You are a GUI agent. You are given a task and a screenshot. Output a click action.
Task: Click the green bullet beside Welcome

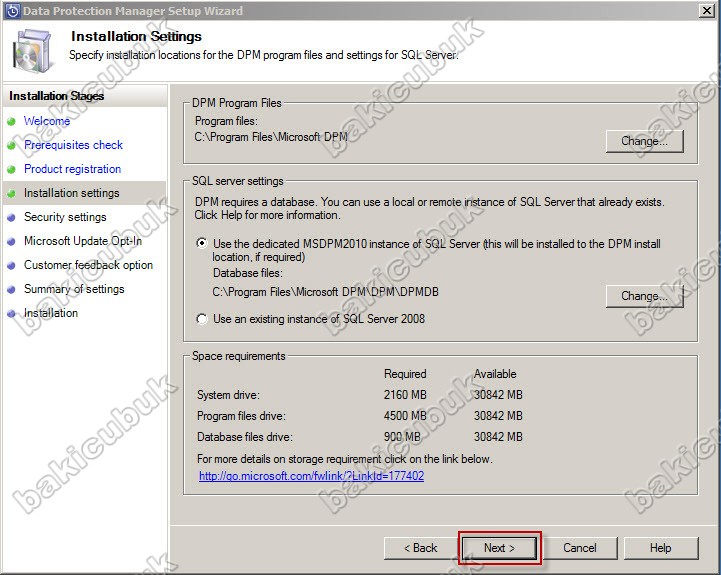coord(11,121)
